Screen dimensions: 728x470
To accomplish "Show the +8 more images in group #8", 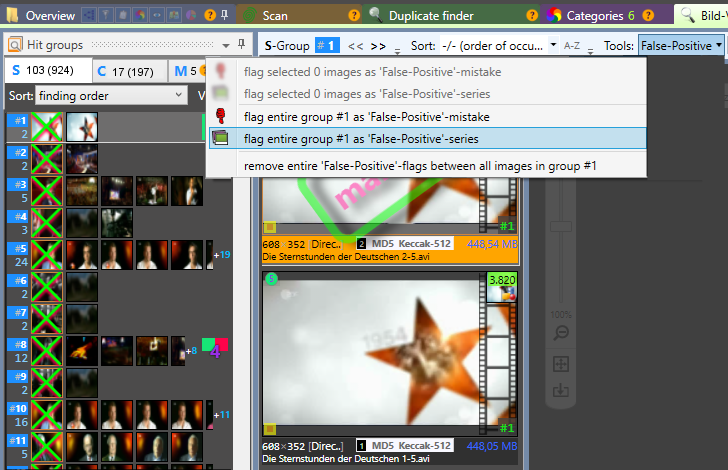I will pos(191,351).
